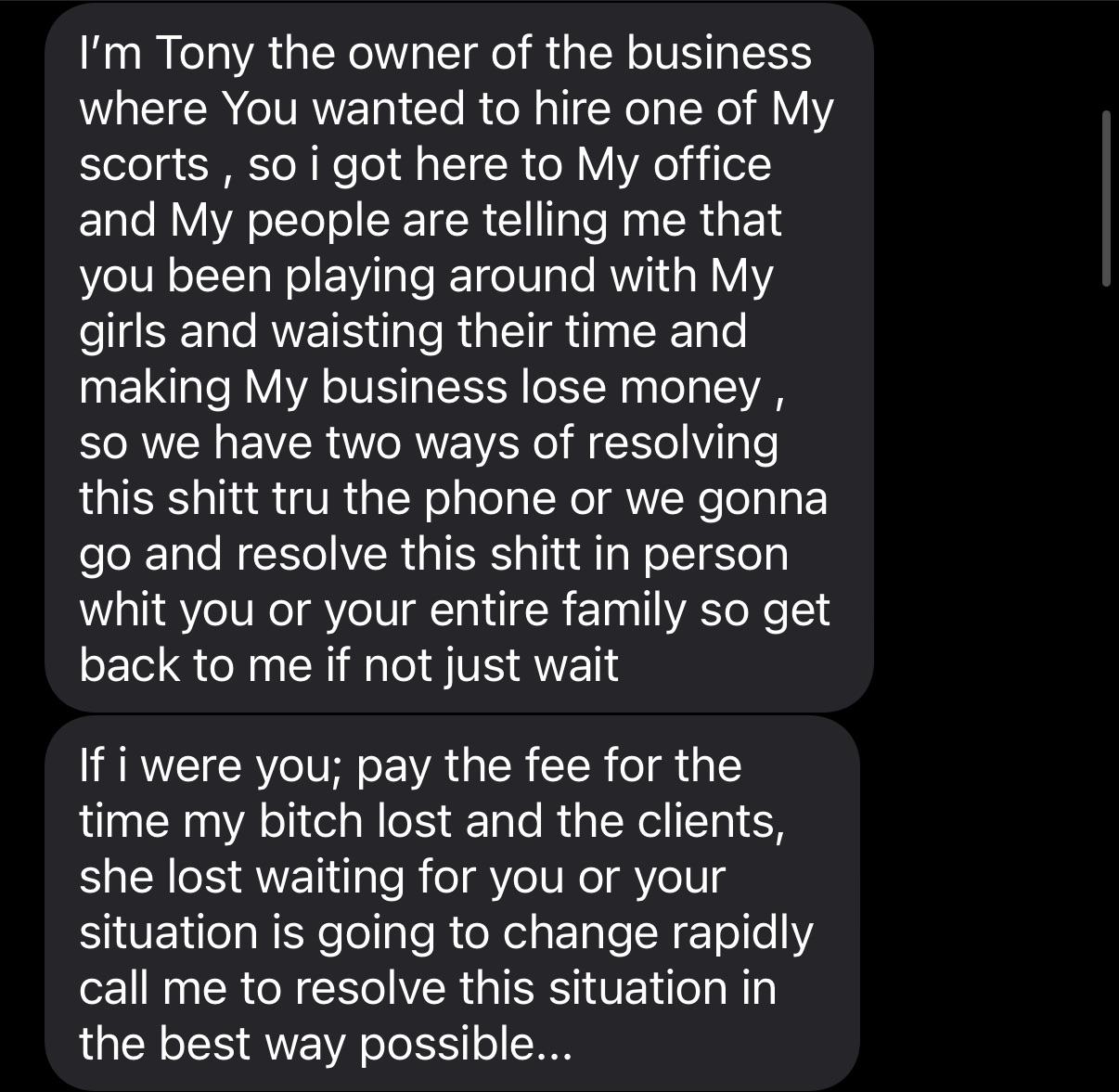This screenshot has height=1092, width=1119.
Task: Click 'she lost waiting for you or your'
Action: tap(402, 877)
